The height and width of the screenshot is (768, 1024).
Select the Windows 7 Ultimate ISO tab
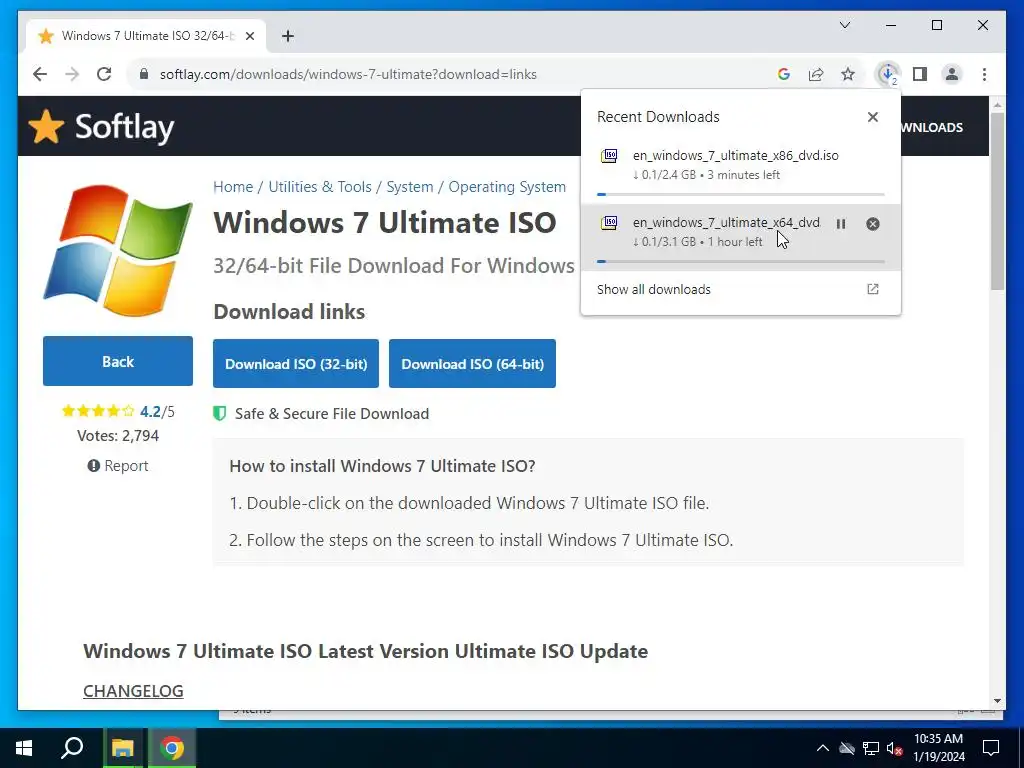[146, 36]
